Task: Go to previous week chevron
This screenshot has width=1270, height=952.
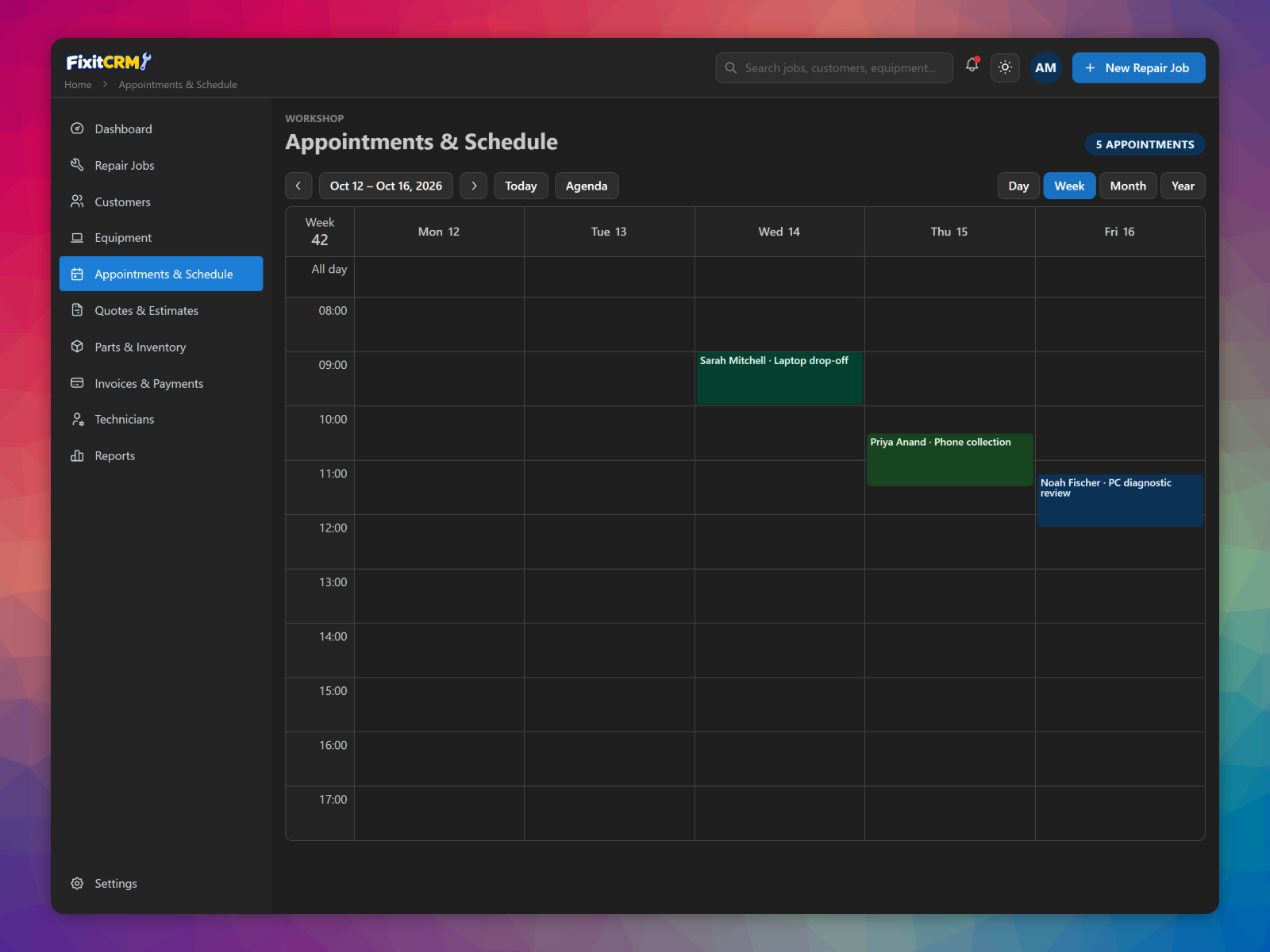Action: (298, 186)
